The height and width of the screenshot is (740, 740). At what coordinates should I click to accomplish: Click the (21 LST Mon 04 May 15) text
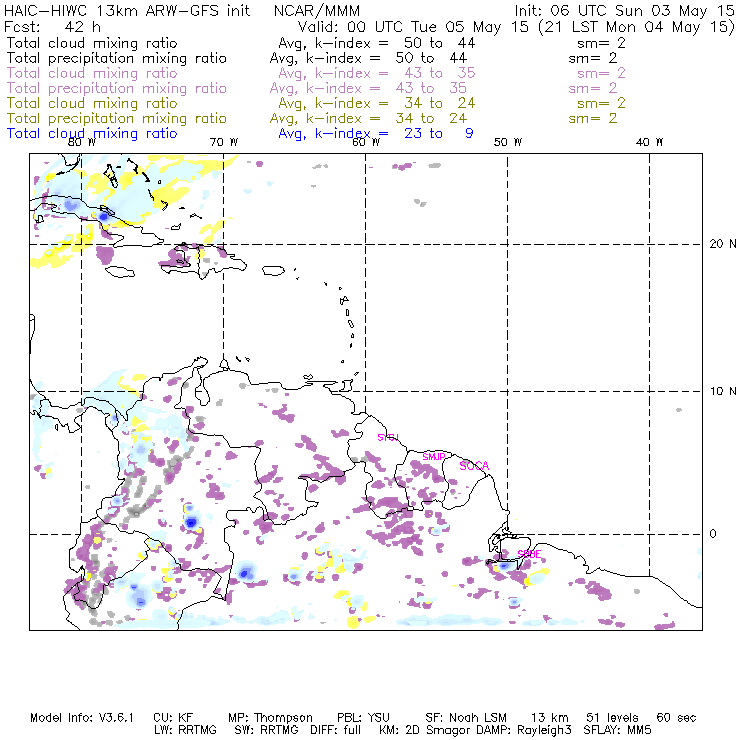(637, 27)
